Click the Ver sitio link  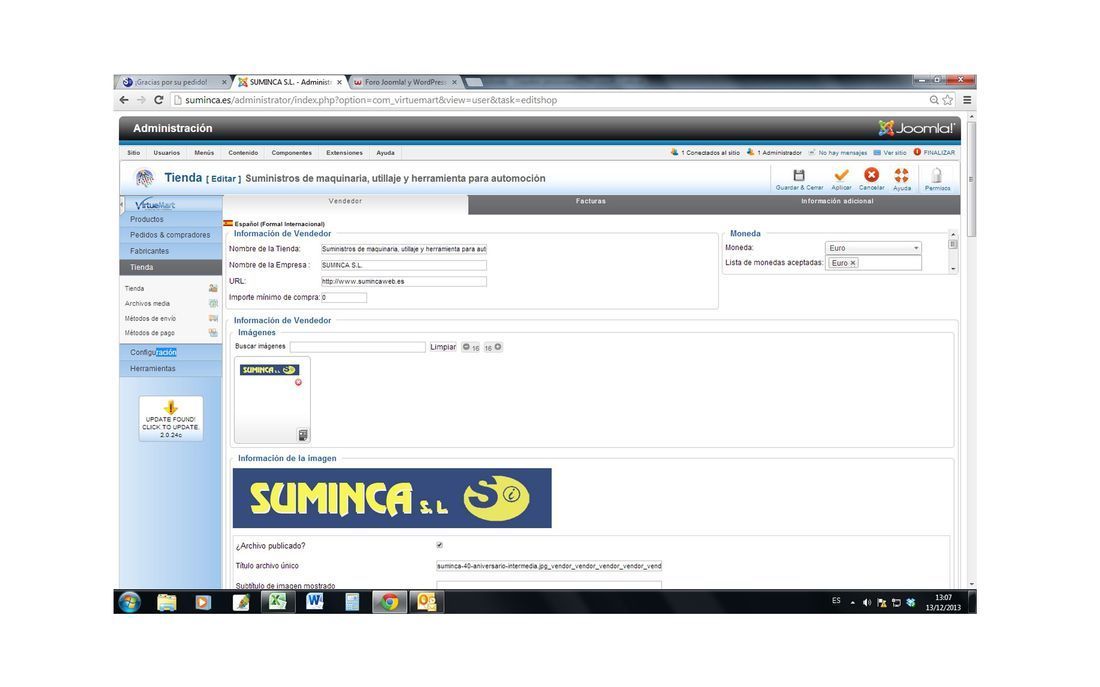point(890,152)
